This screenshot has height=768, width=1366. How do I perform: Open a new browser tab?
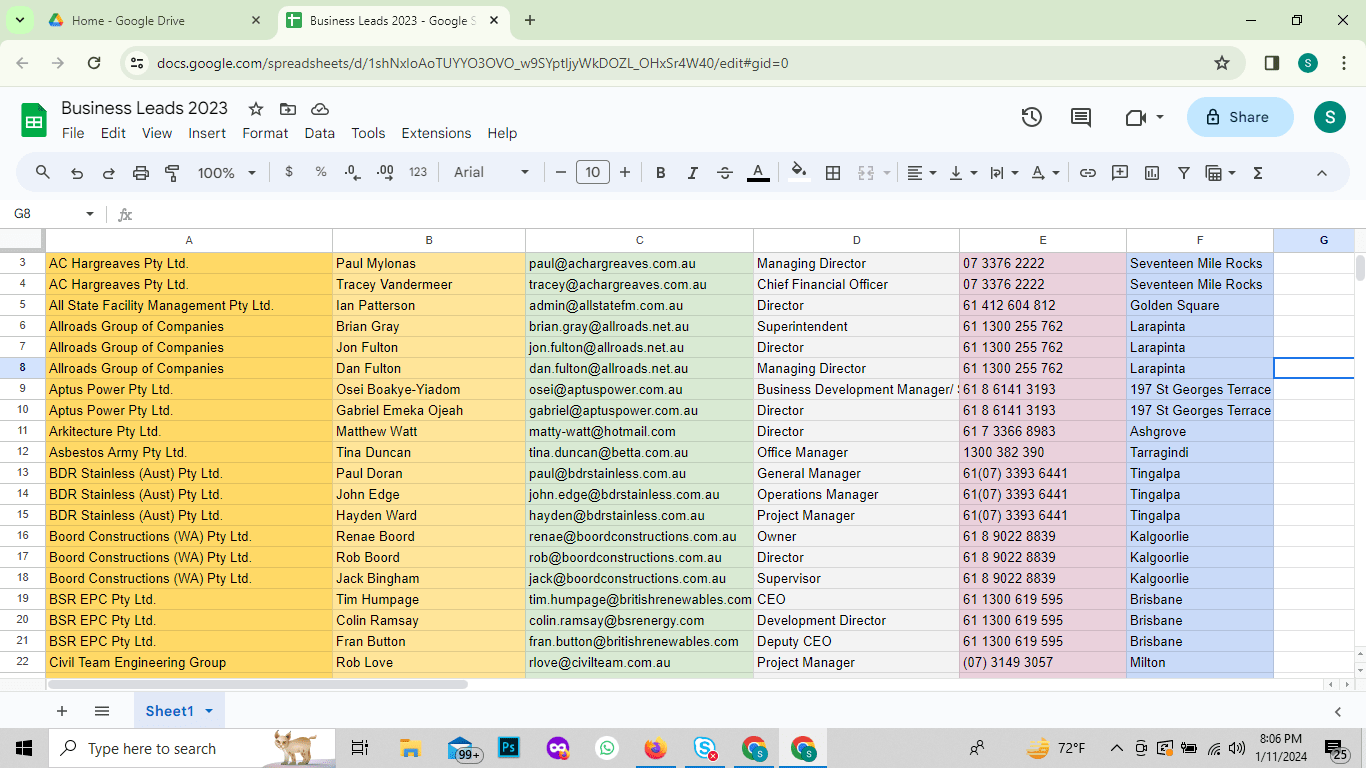(530, 20)
